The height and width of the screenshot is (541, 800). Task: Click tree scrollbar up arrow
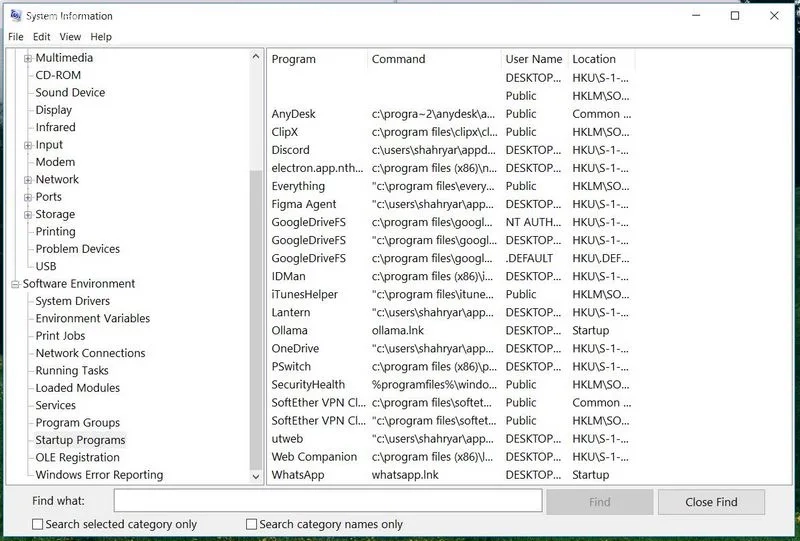(256, 57)
